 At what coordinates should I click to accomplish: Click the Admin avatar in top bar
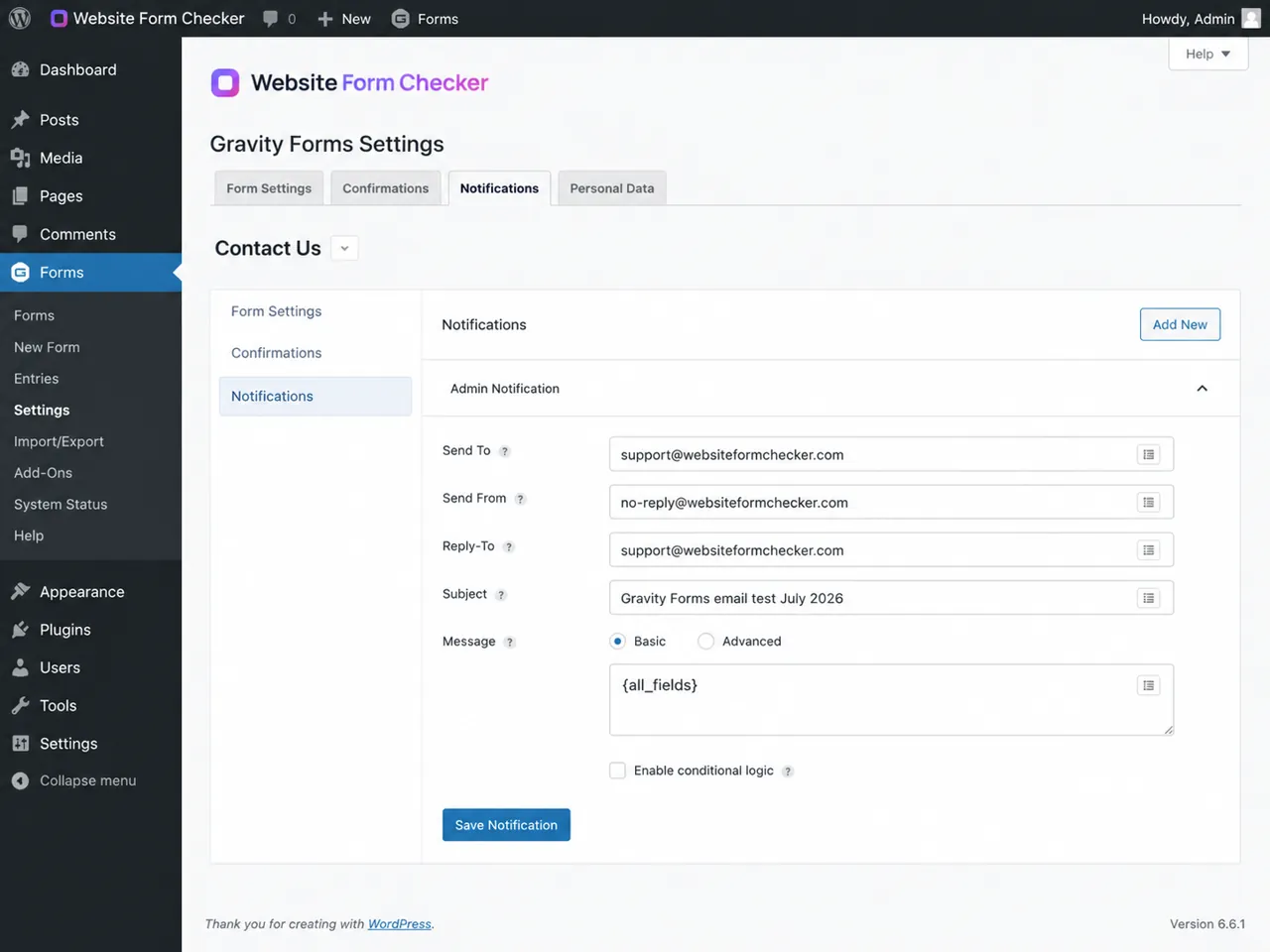(1251, 19)
